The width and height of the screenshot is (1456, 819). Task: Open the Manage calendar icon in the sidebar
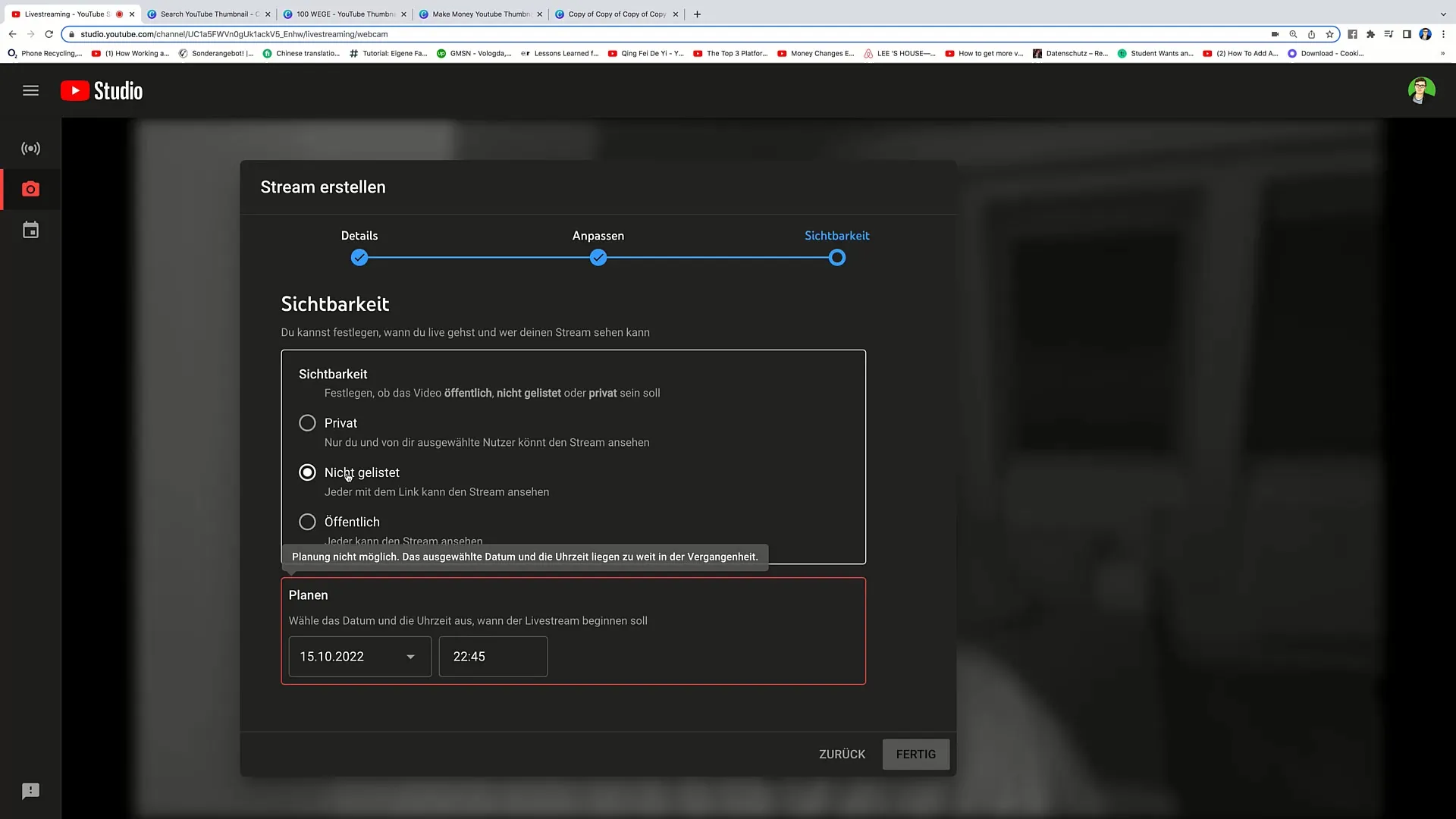[30, 231]
